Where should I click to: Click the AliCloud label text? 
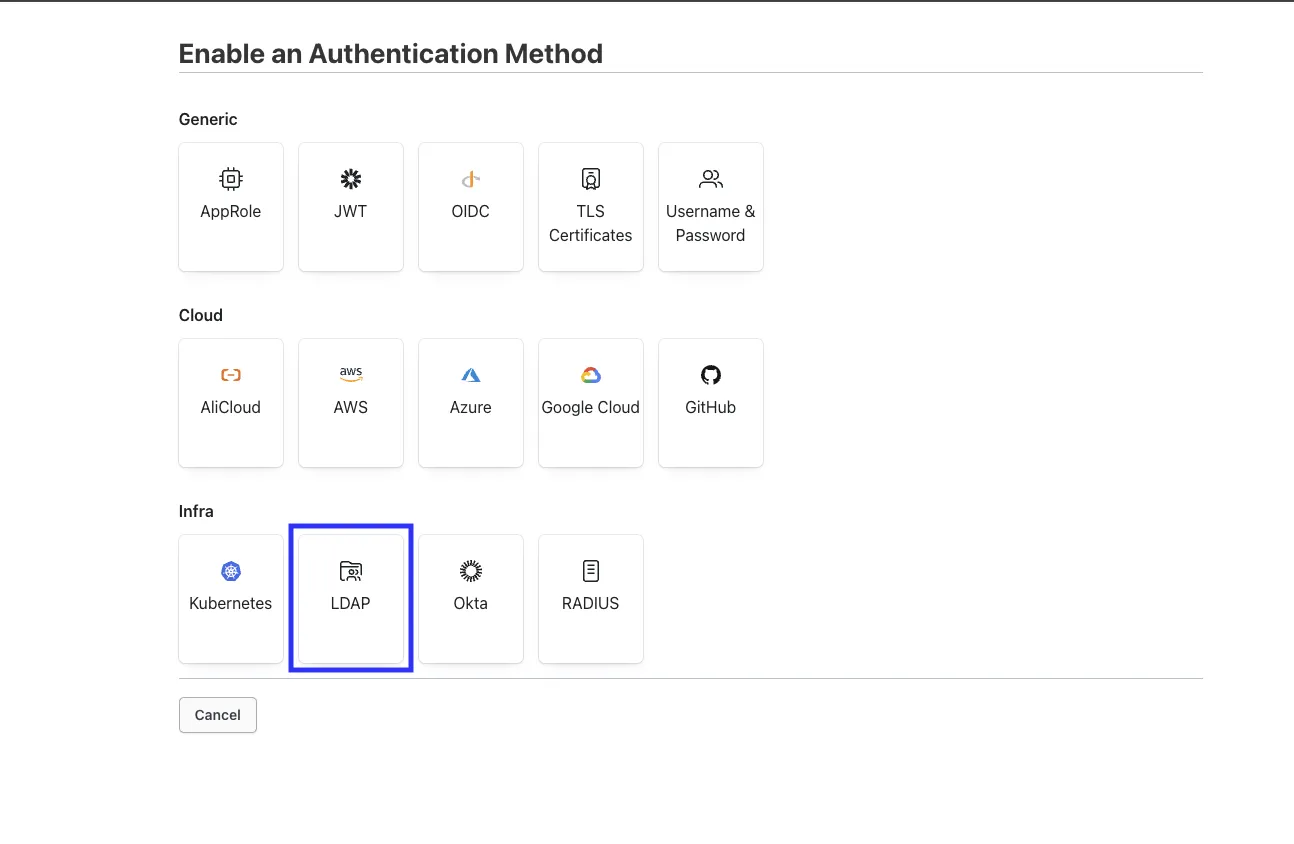click(x=231, y=407)
